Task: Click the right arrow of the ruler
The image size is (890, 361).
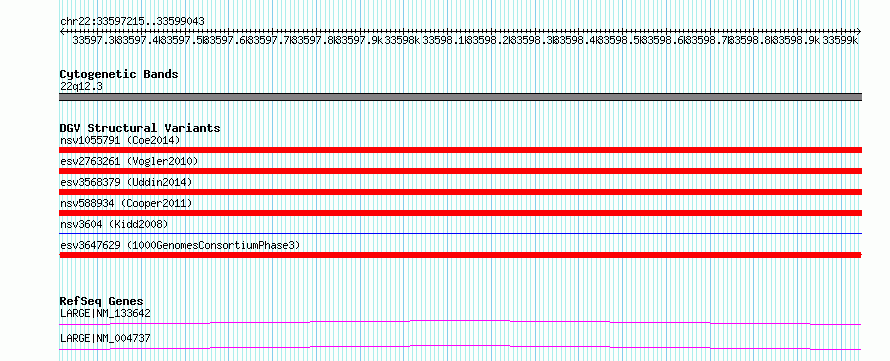Action: click(x=859, y=31)
